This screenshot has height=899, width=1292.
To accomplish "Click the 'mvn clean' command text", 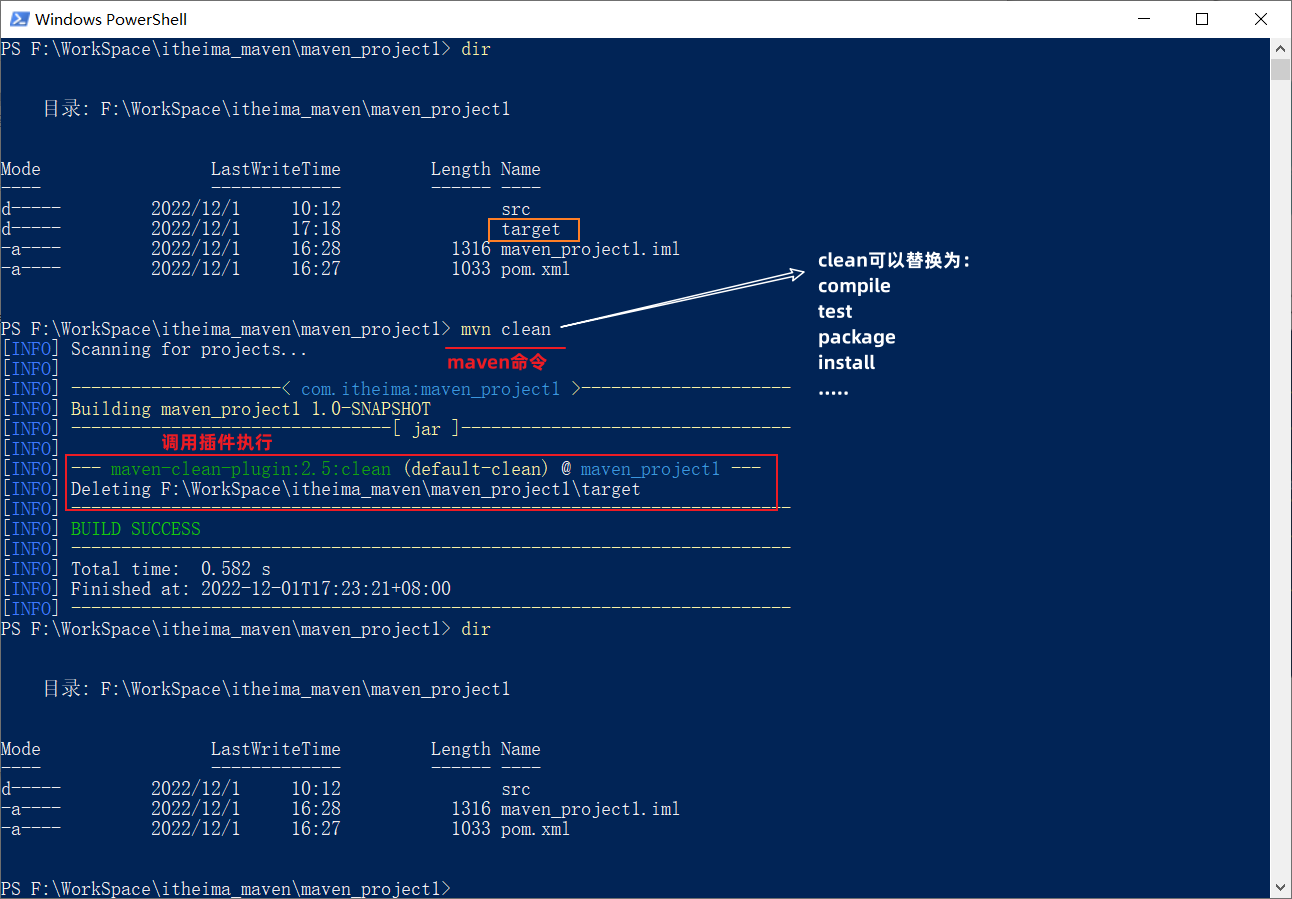I will (505, 329).
